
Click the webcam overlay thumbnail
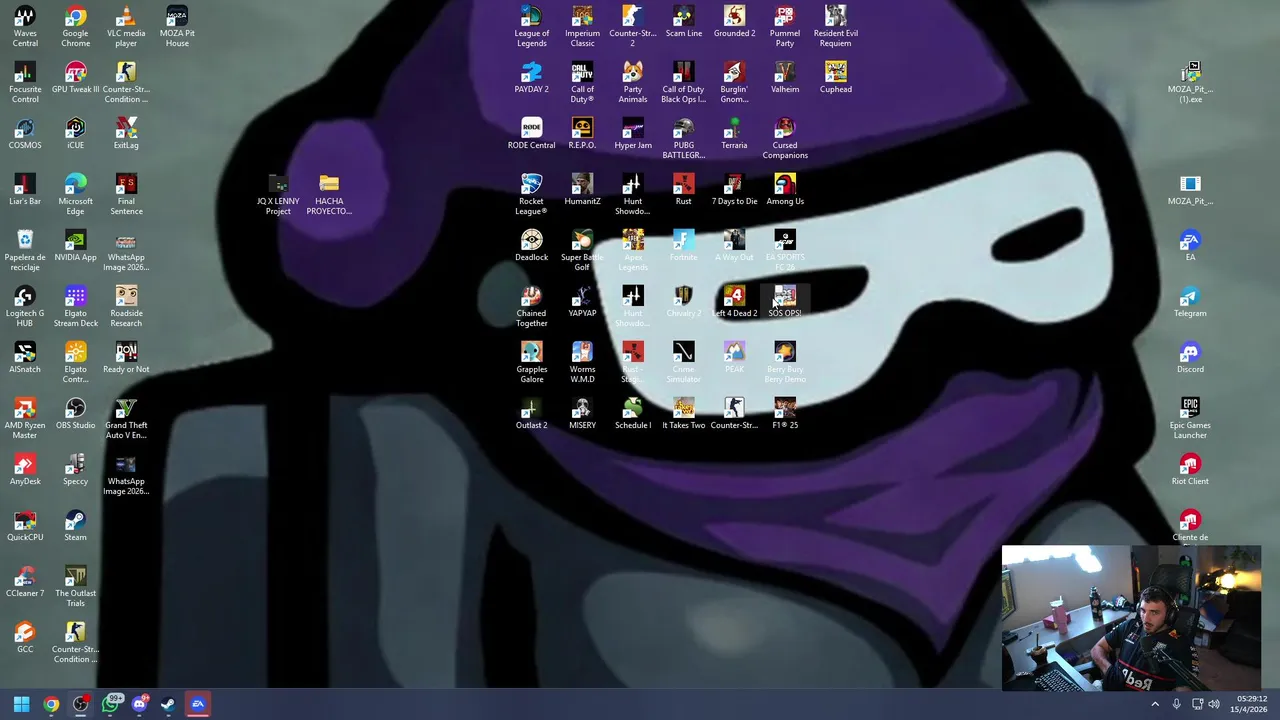[1131, 618]
